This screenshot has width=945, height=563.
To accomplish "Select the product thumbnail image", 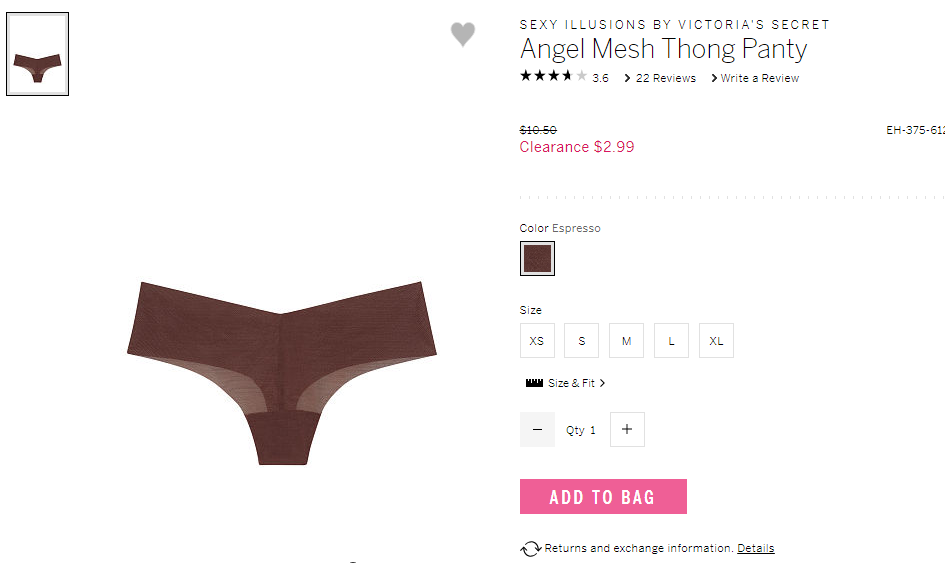I will pyautogui.click(x=37, y=54).
